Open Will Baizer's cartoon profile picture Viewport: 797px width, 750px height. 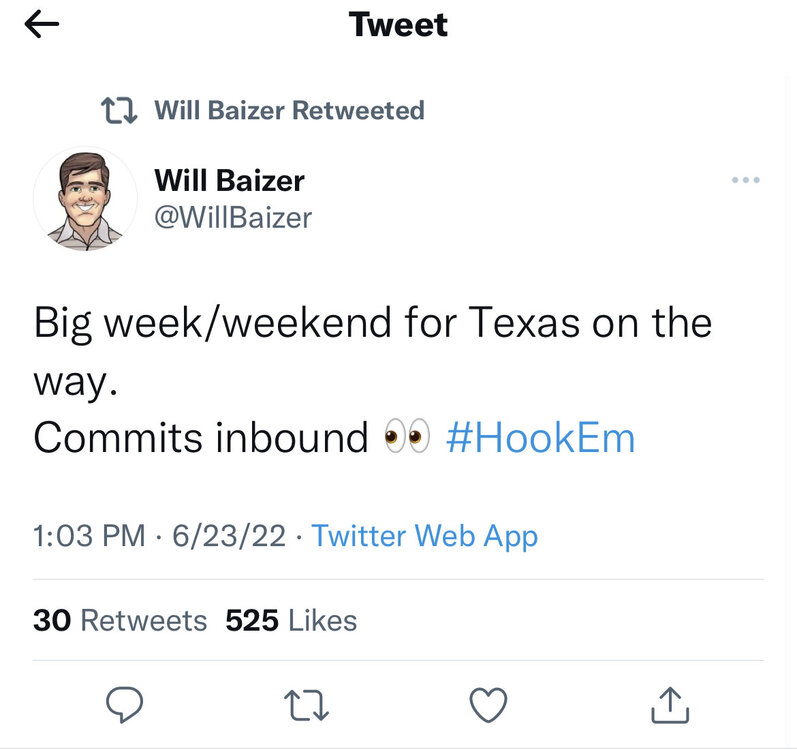click(x=85, y=199)
